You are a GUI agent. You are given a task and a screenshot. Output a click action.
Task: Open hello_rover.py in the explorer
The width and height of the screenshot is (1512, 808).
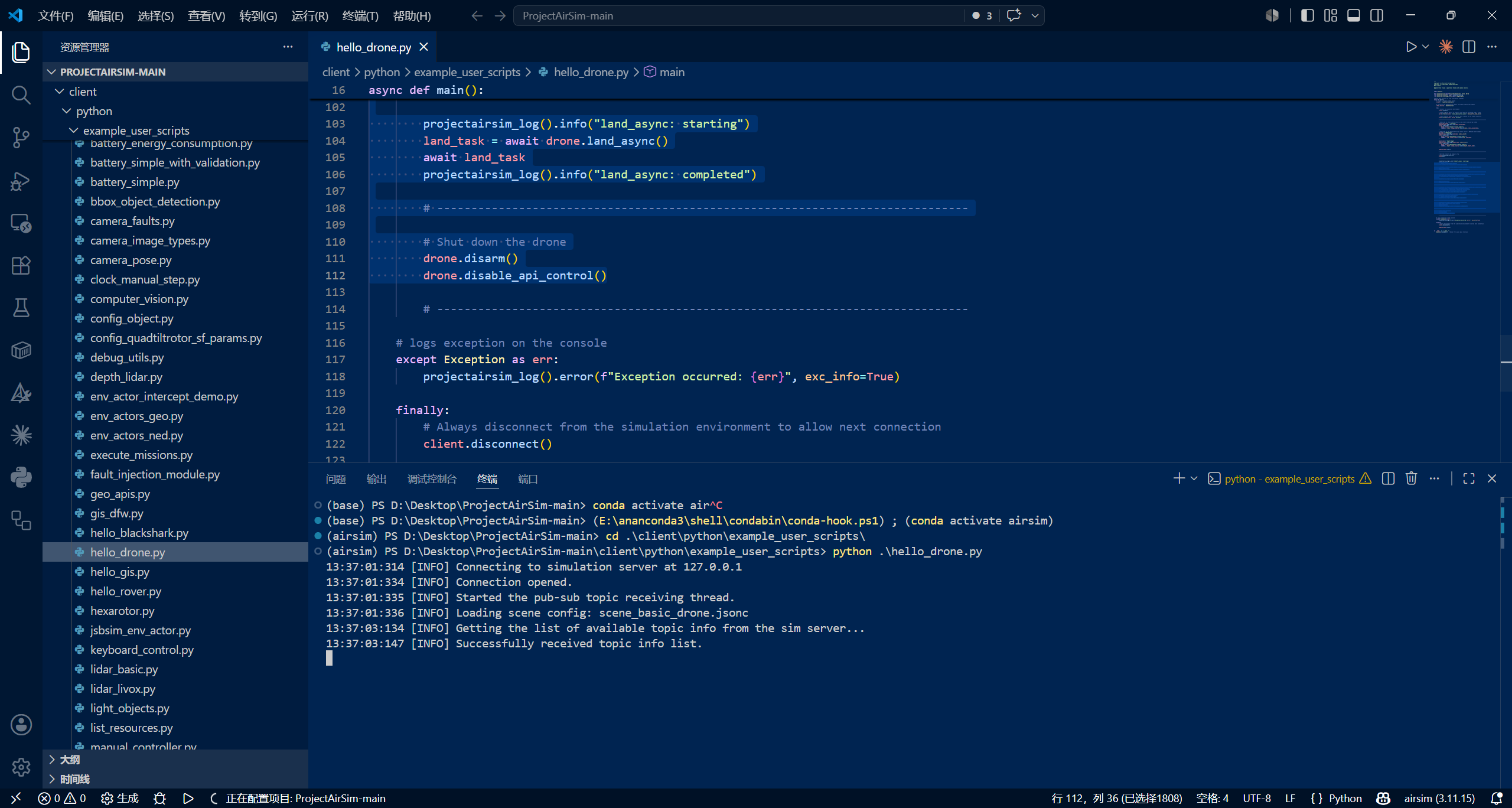coord(126,591)
